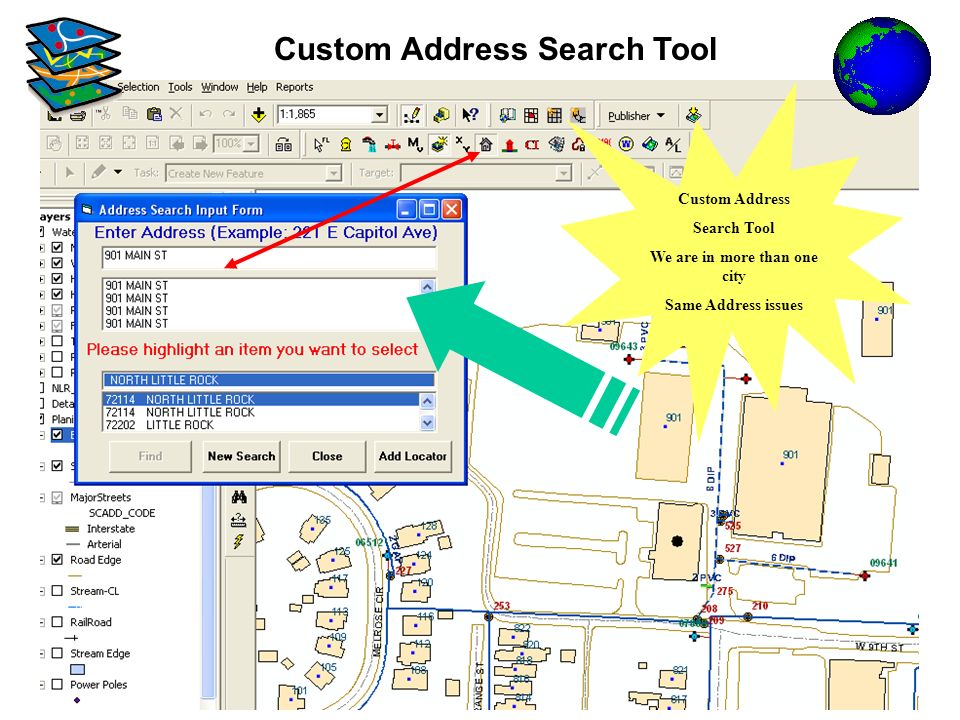Click the Redo arrow icon
The width and height of the screenshot is (960, 720).
point(229,114)
